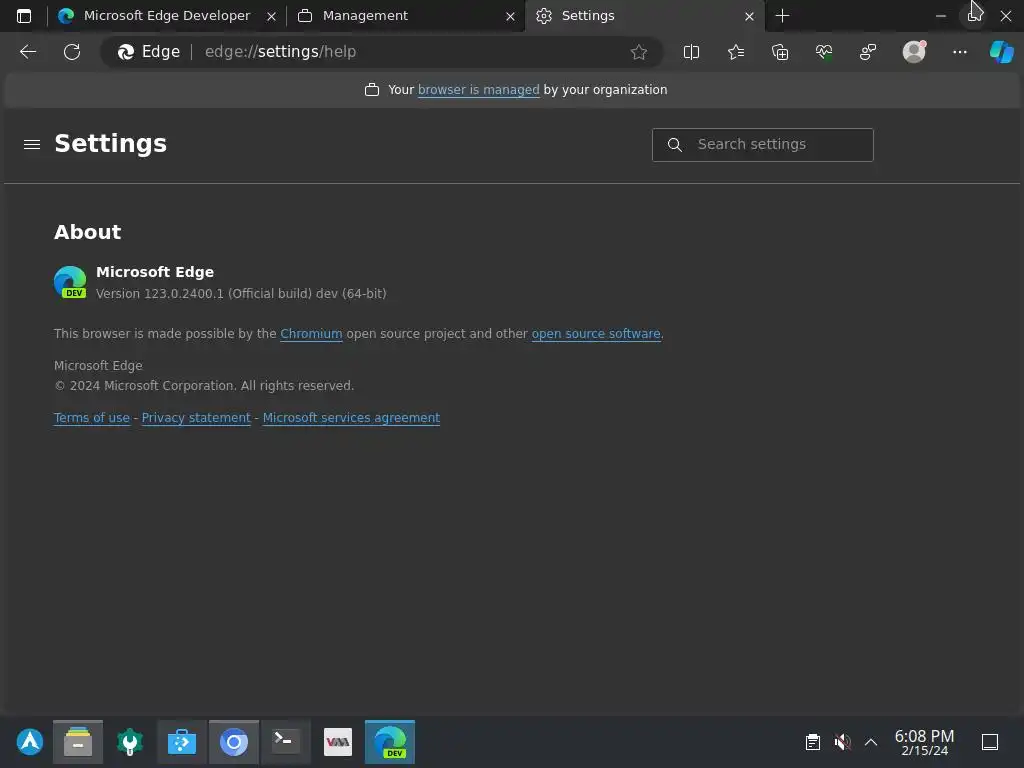Switch to Chromium browser in taskbar
The width and height of the screenshot is (1024, 768).
[234, 742]
